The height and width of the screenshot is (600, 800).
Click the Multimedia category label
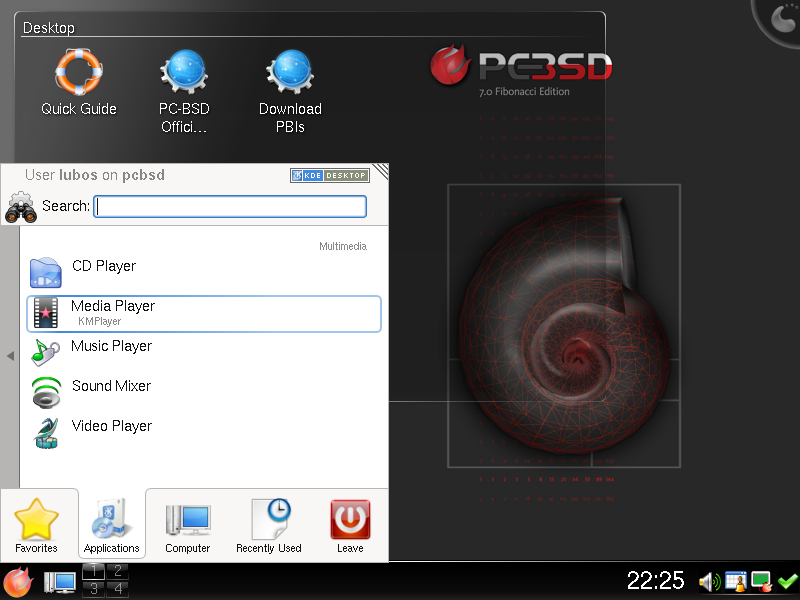(343, 246)
